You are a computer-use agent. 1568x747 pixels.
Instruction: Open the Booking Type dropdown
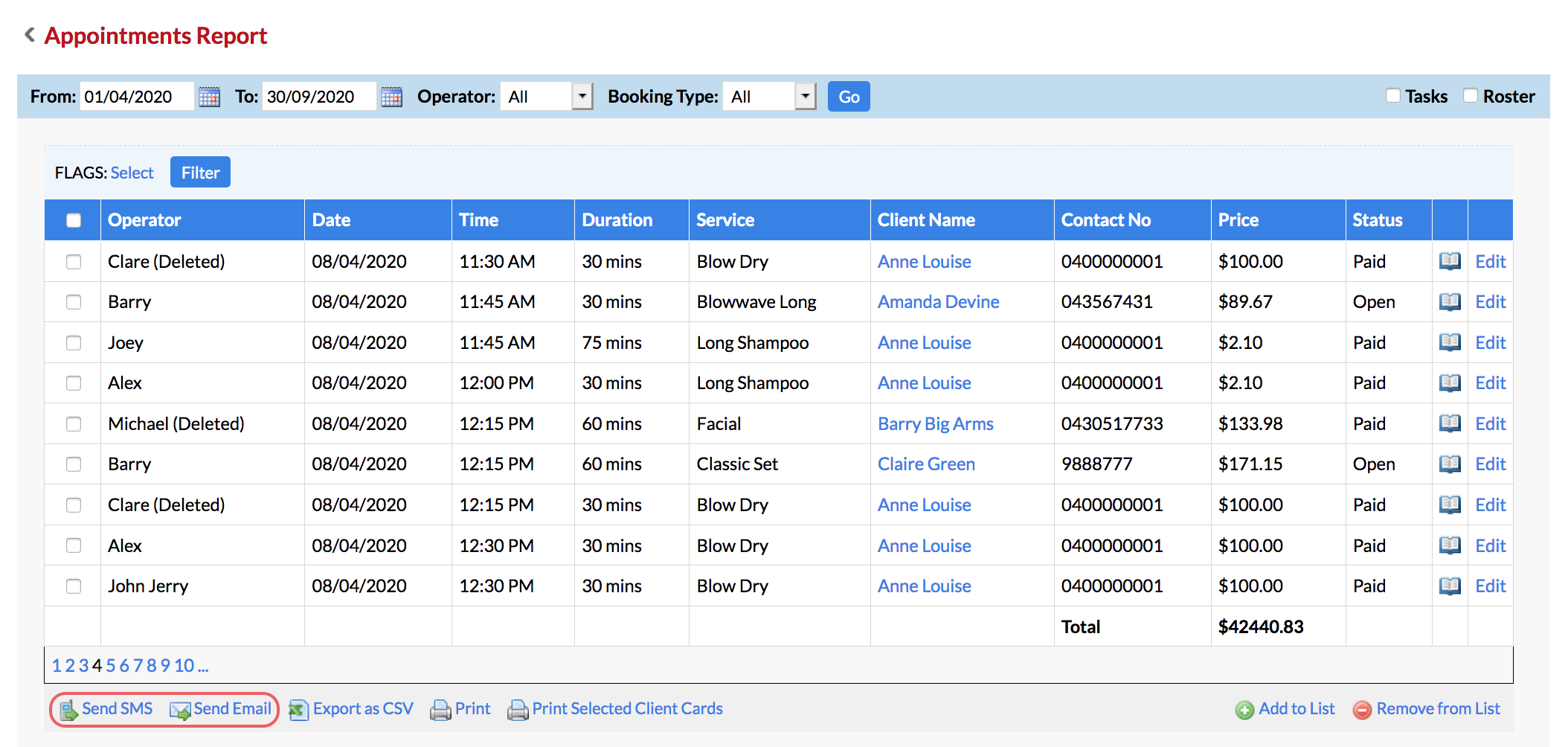point(806,96)
